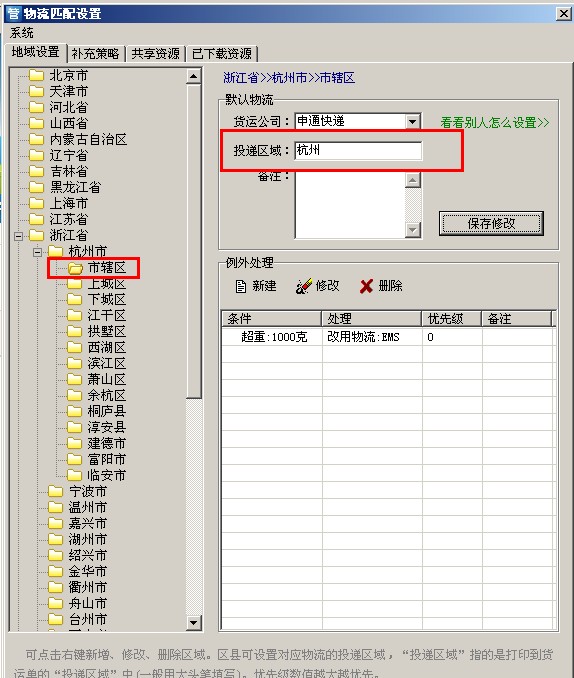574x678 pixels.
Task: Click the title bar app icon
Action: [13, 13]
